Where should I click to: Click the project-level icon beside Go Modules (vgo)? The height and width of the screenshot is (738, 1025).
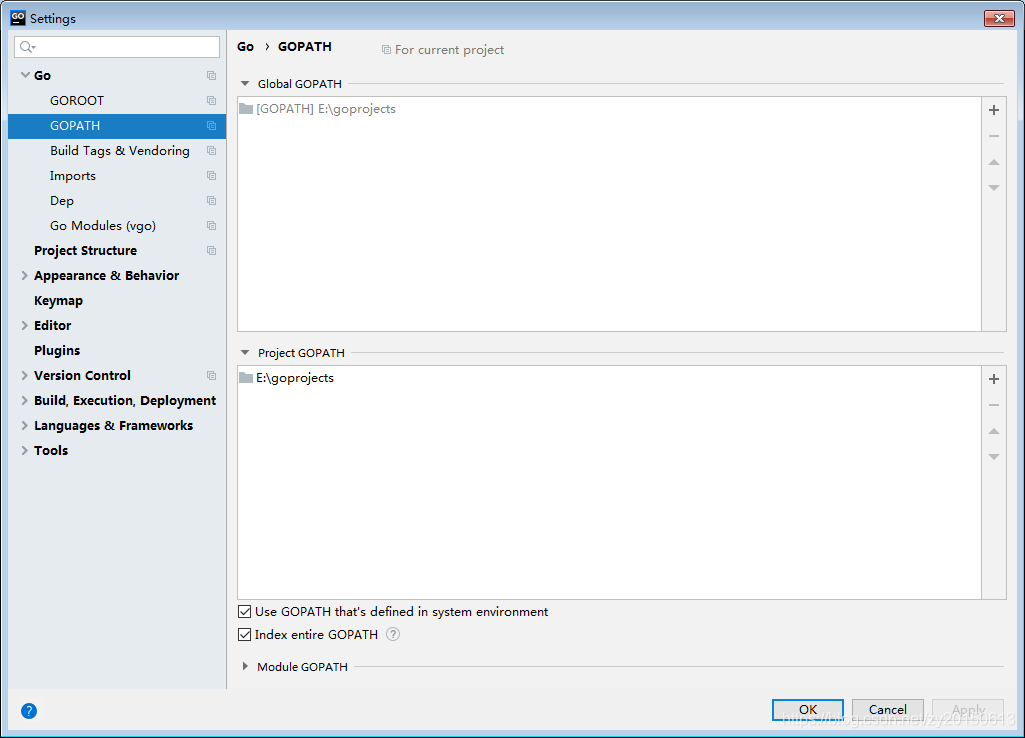pos(211,226)
